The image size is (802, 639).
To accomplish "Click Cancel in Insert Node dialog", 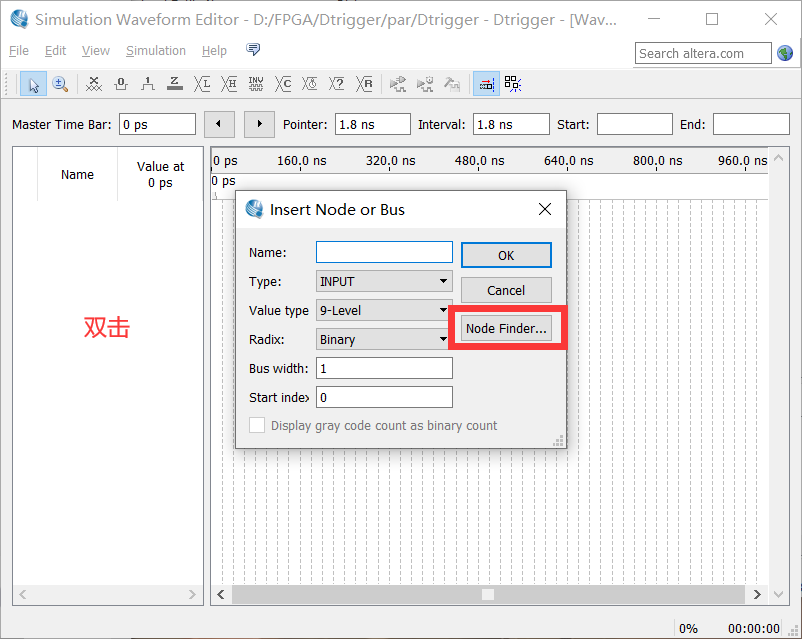I will pos(506,290).
